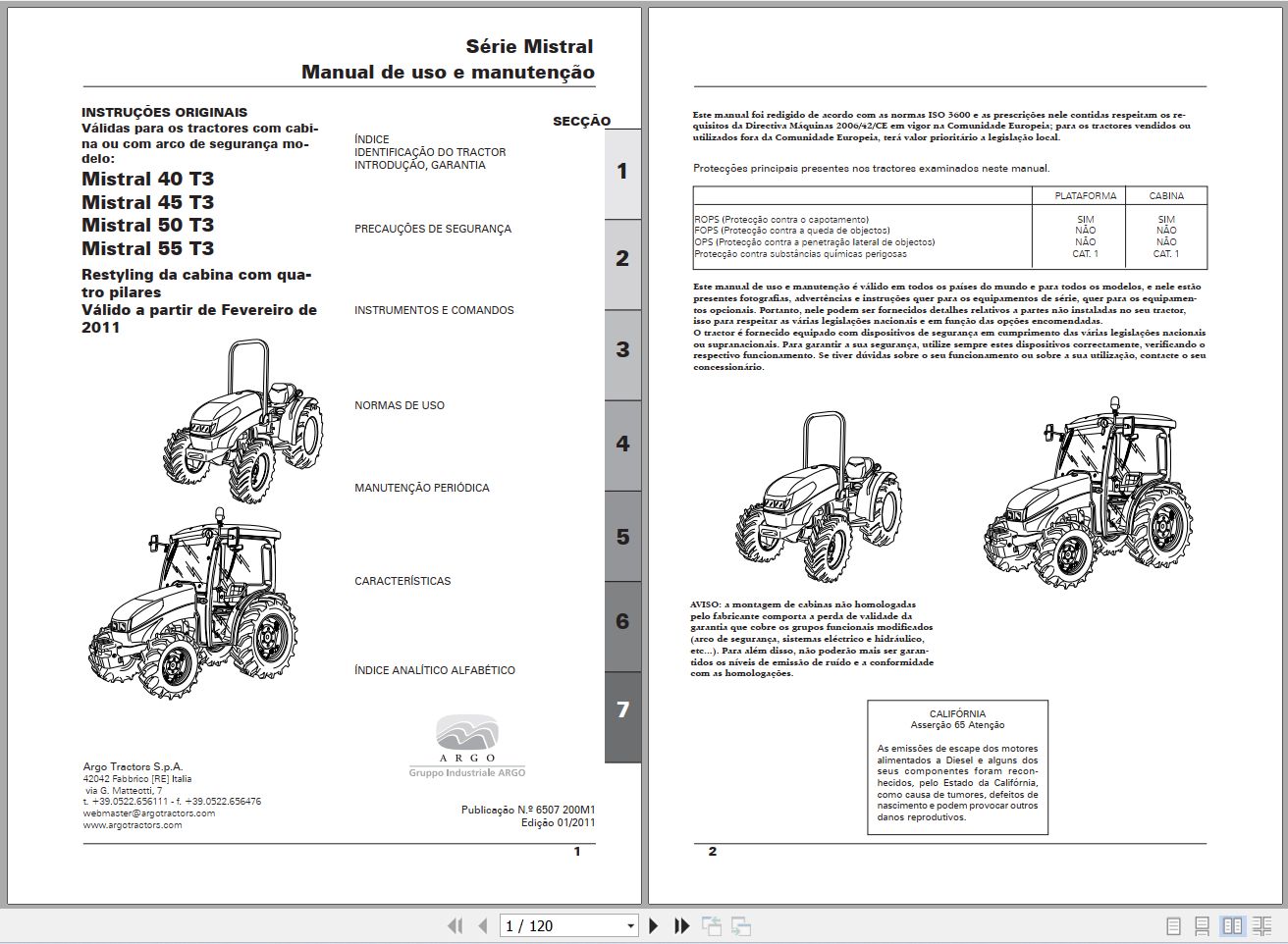Select section tab 7
Viewport: 1288px width, 944px height.
(622, 716)
